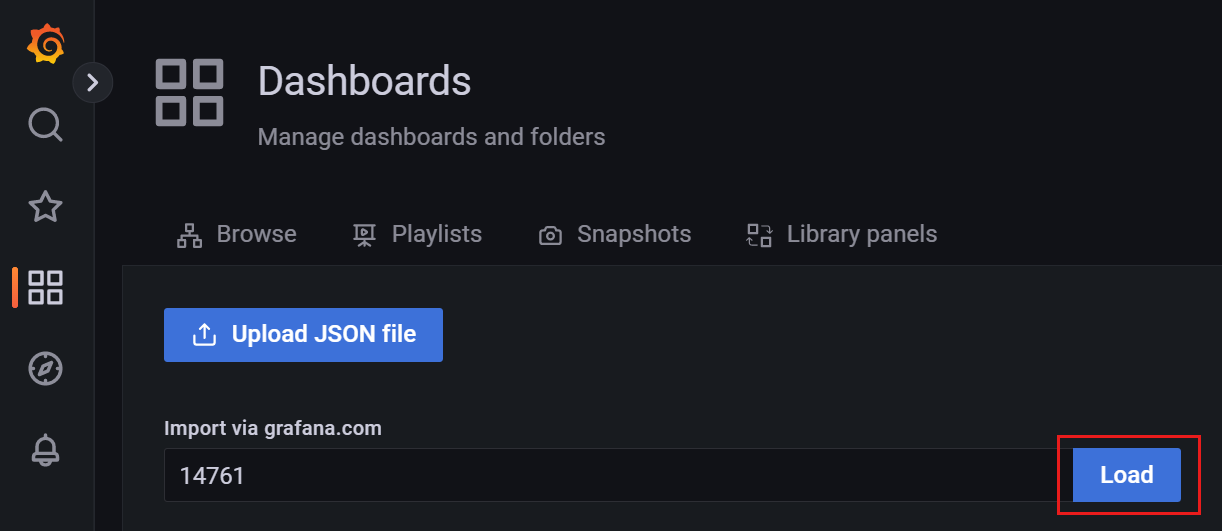The image size is (1222, 531).
Task: Open Explore compass icon
Action: (x=46, y=369)
